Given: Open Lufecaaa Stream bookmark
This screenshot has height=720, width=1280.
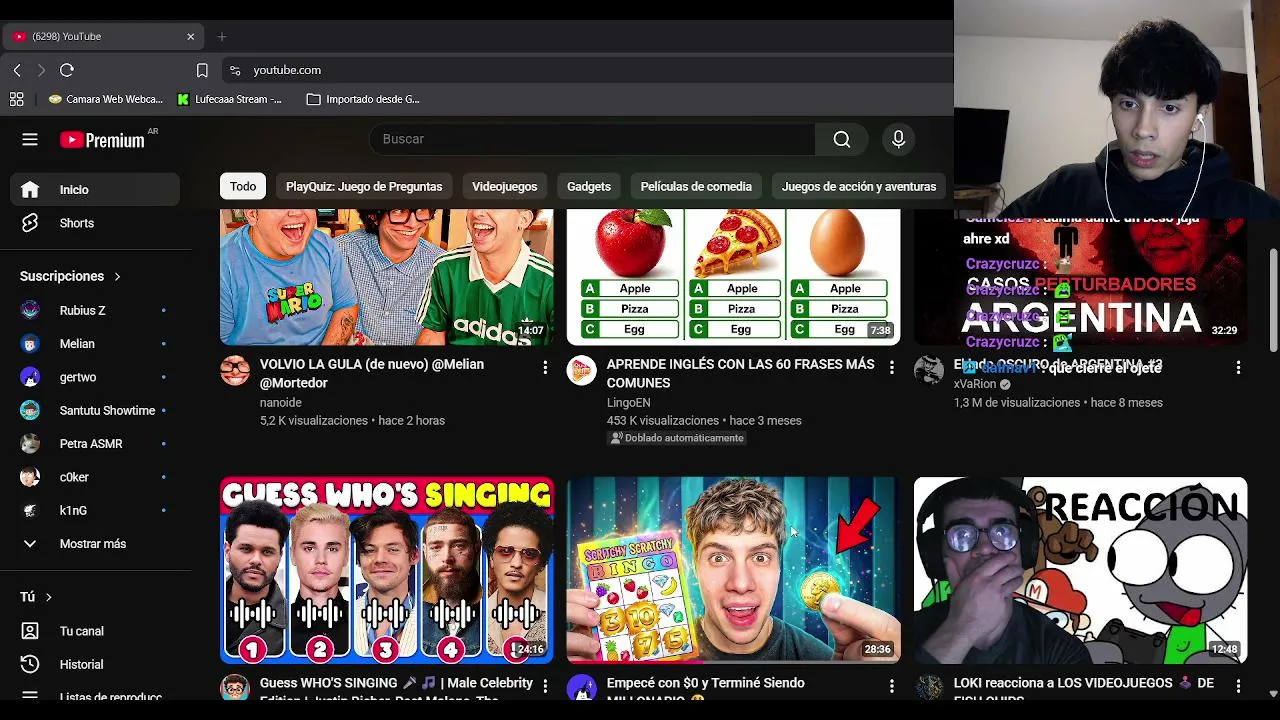Looking at the screenshot, I should pyautogui.click(x=230, y=99).
